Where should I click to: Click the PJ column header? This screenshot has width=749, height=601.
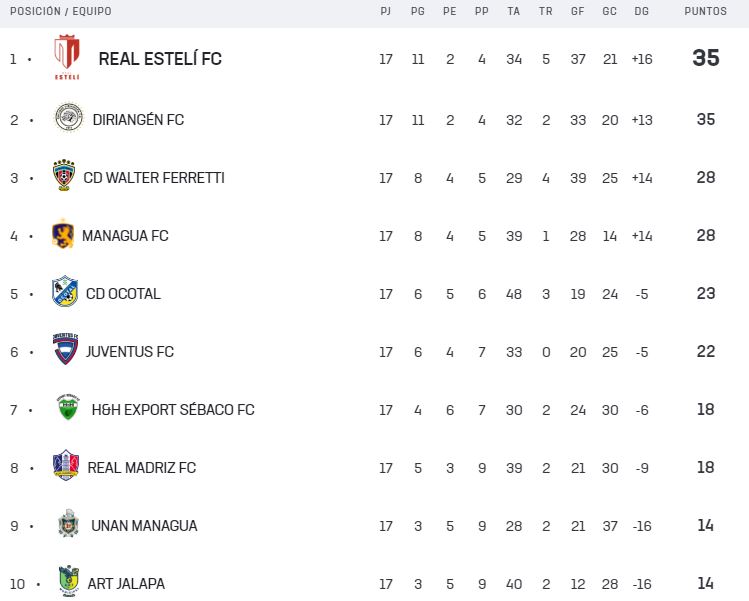coord(386,12)
